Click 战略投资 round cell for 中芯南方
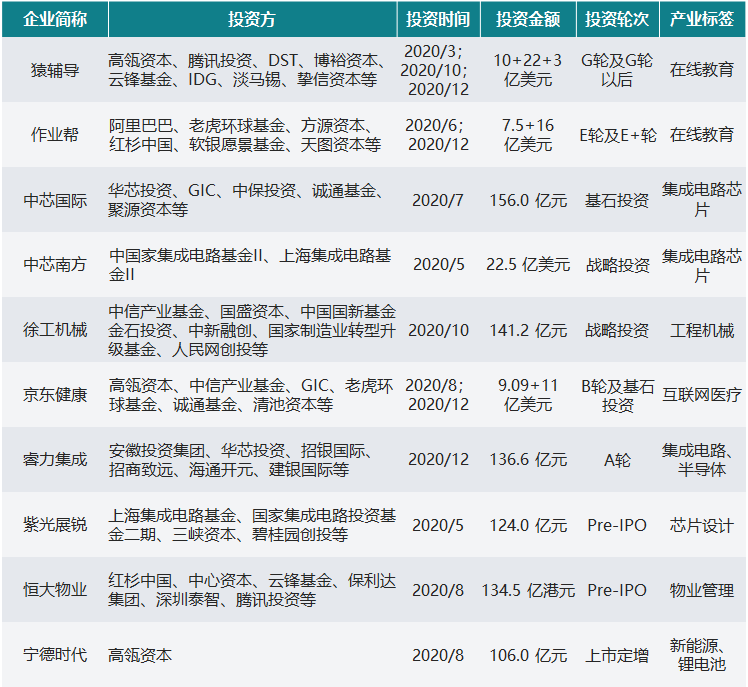The height and width of the screenshot is (687, 748). pyautogui.click(x=617, y=265)
